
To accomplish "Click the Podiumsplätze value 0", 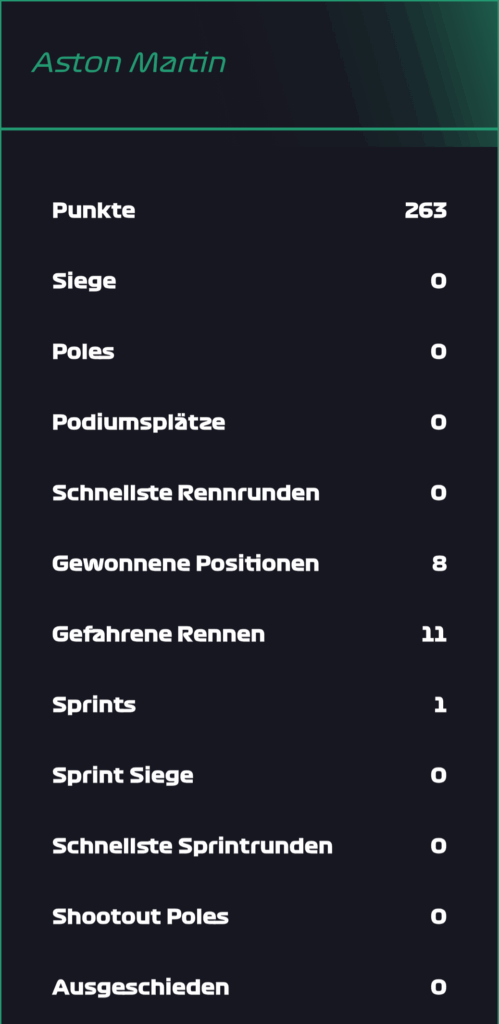I will [439, 422].
